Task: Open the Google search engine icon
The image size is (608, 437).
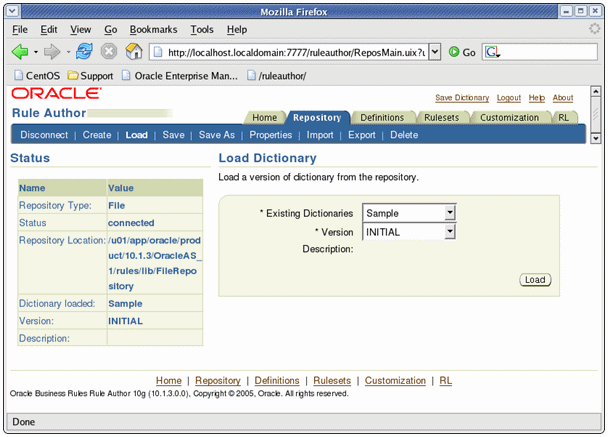Action: pos(492,52)
